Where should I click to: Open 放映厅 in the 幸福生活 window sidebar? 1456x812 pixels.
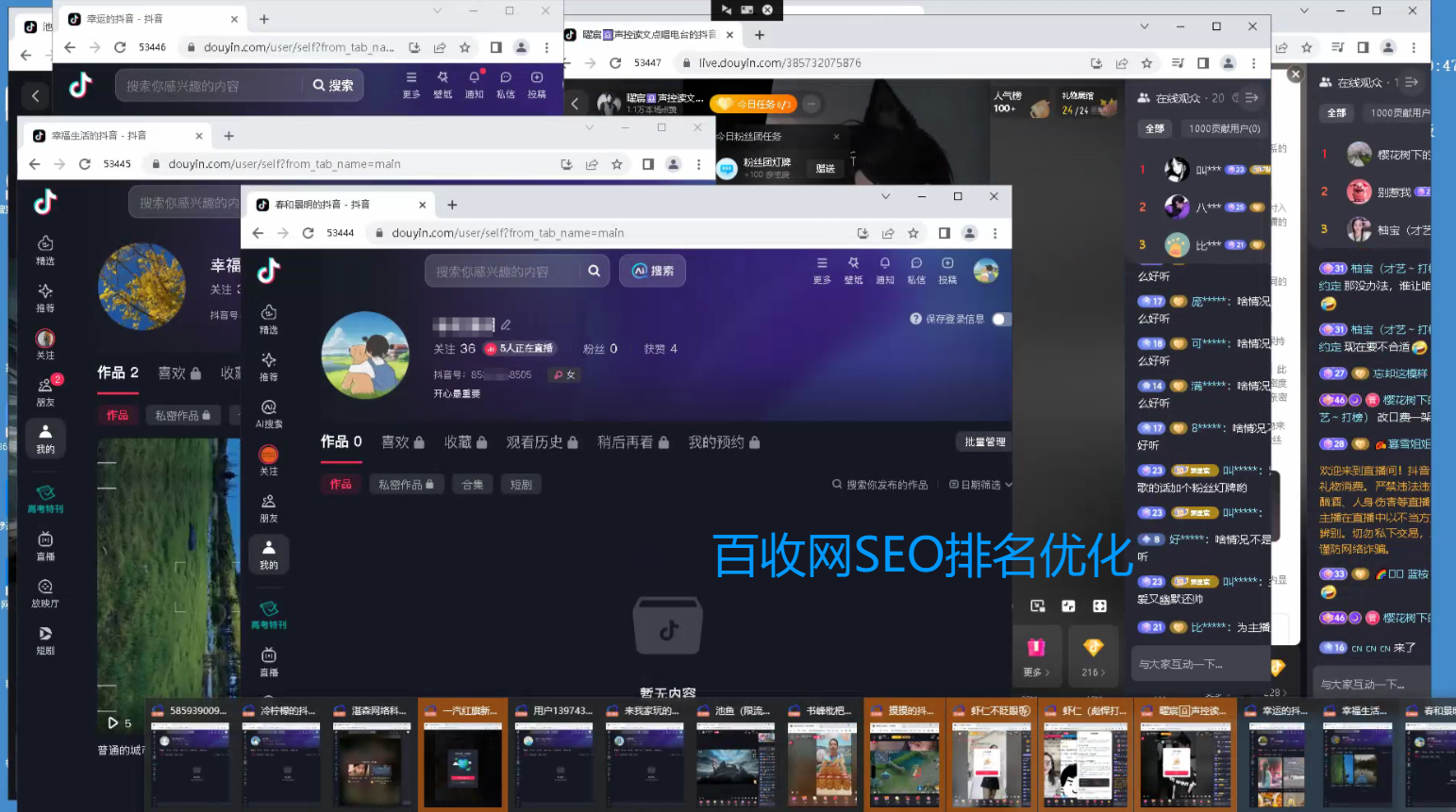(x=45, y=593)
